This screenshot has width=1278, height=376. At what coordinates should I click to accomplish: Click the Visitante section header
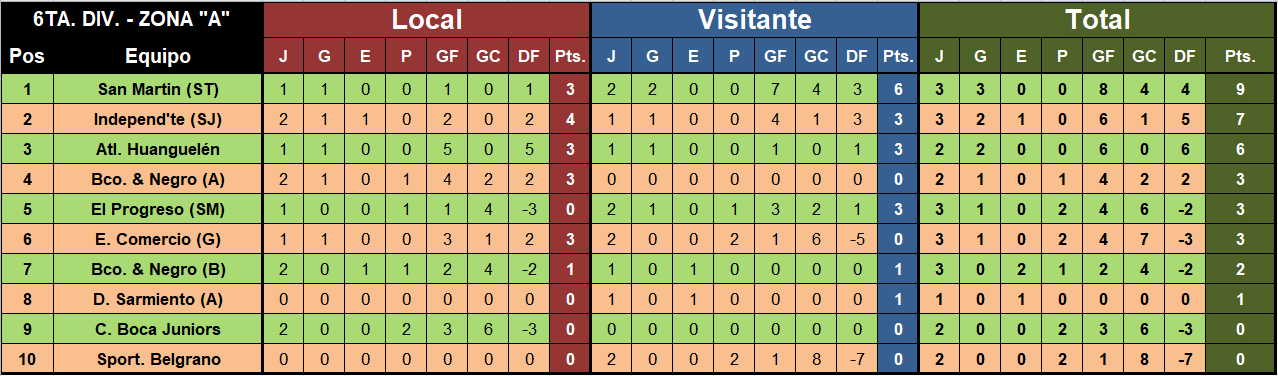[754, 19]
